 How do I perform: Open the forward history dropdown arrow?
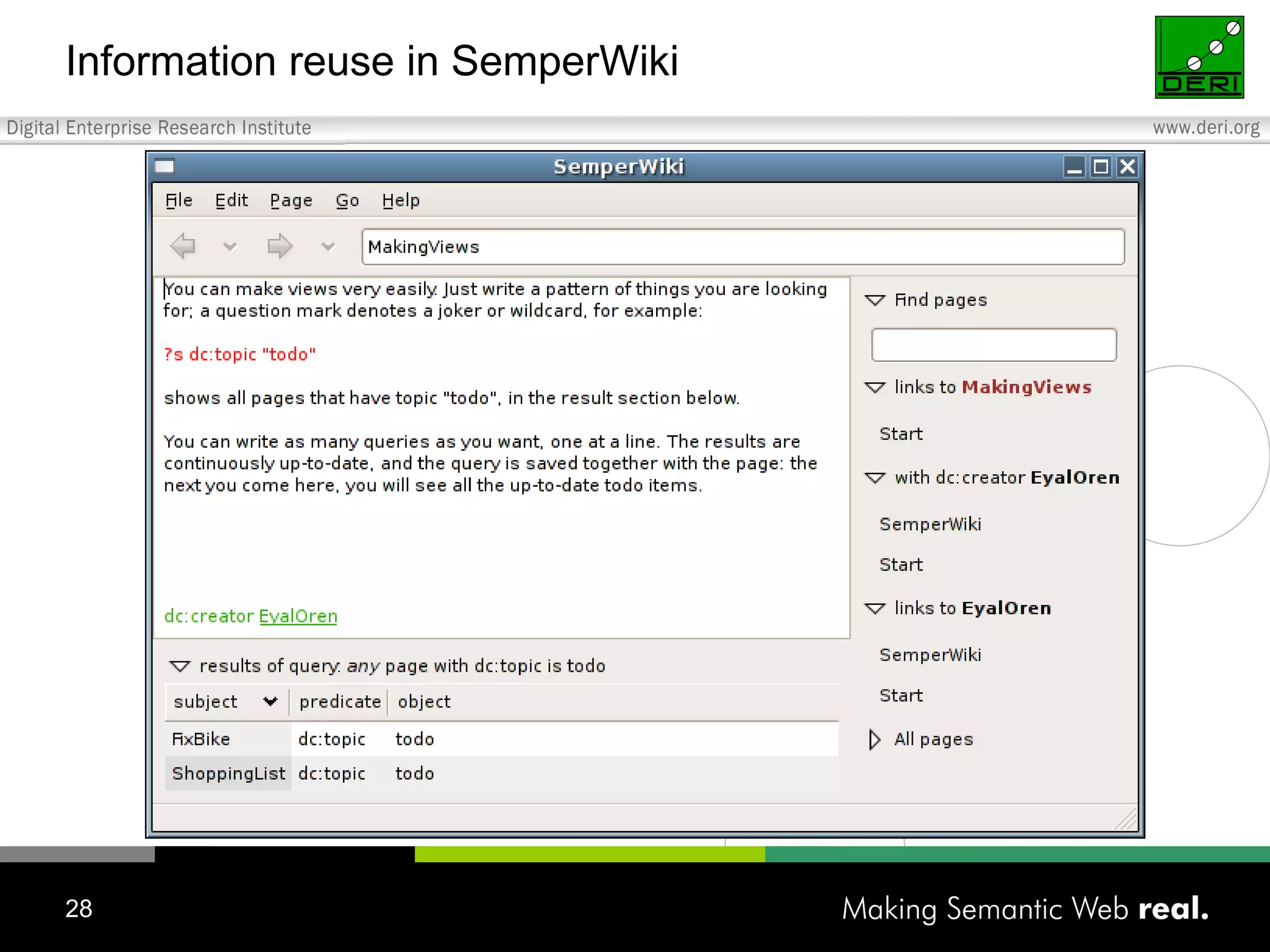tap(328, 247)
